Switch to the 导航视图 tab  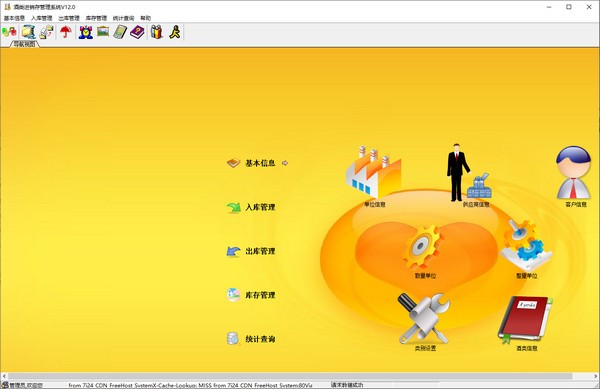pos(24,44)
